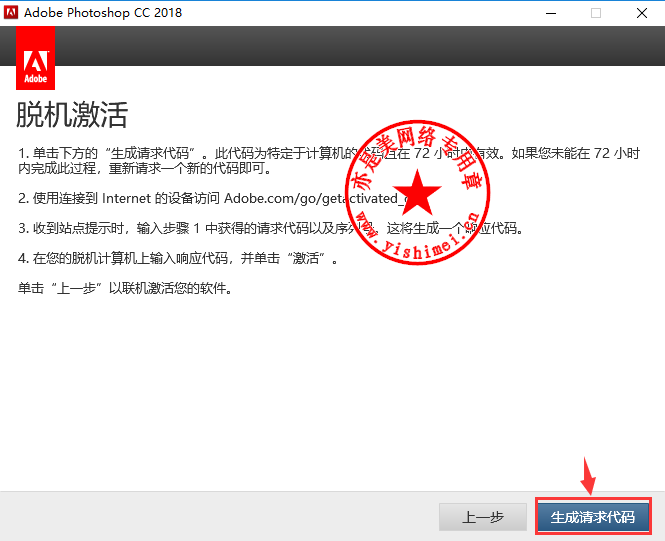
Task: Click the Photoshop title bar app icon
Action: coord(10,12)
